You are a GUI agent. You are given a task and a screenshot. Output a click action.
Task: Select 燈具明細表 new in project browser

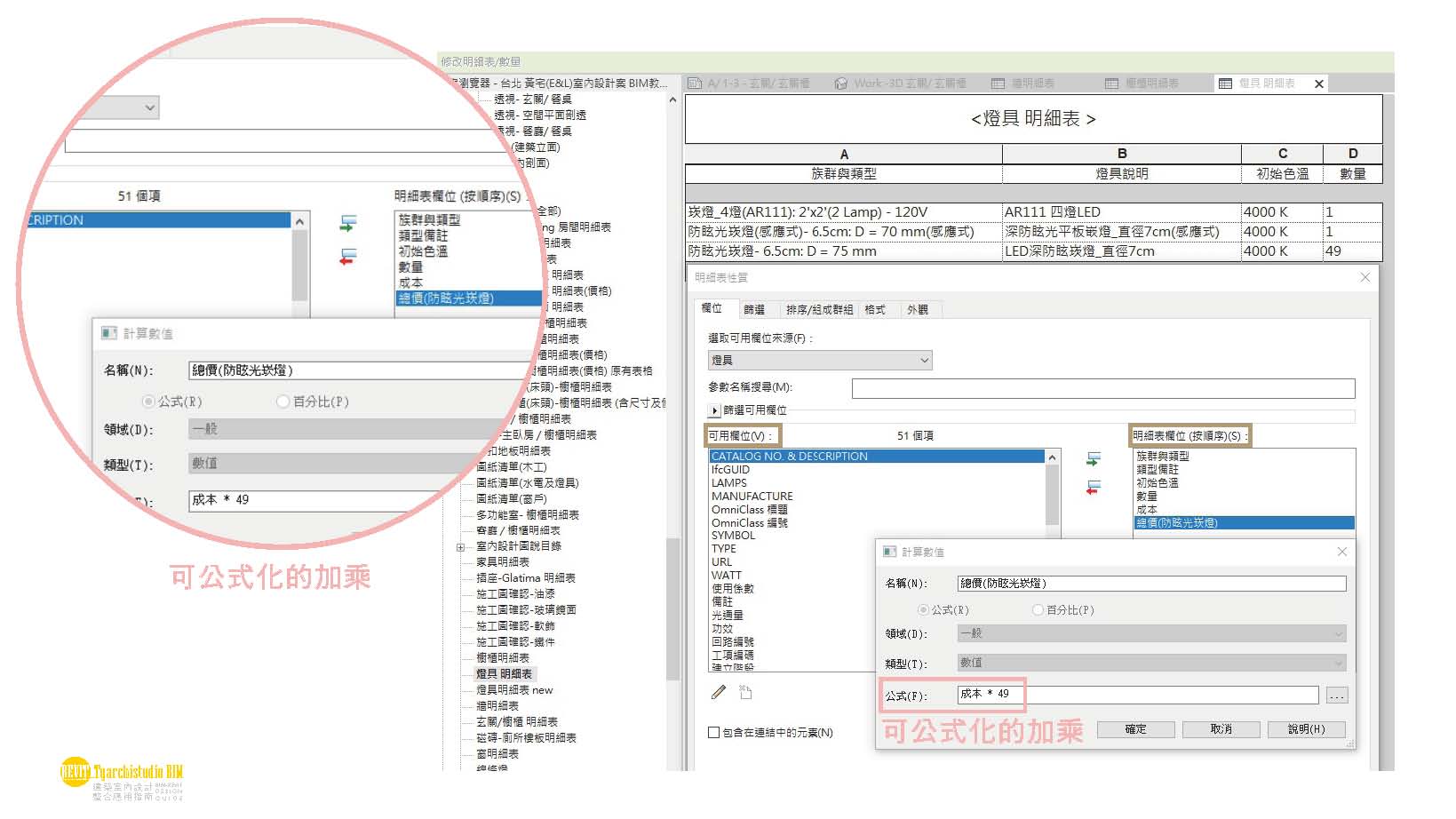pos(513,690)
